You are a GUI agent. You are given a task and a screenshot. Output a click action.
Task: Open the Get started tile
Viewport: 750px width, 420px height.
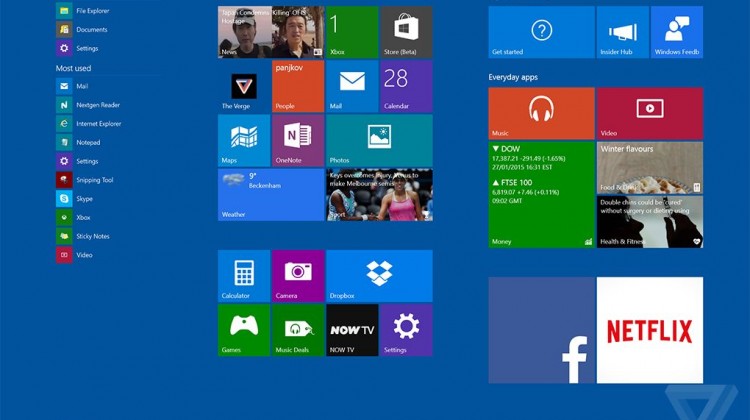click(541, 32)
